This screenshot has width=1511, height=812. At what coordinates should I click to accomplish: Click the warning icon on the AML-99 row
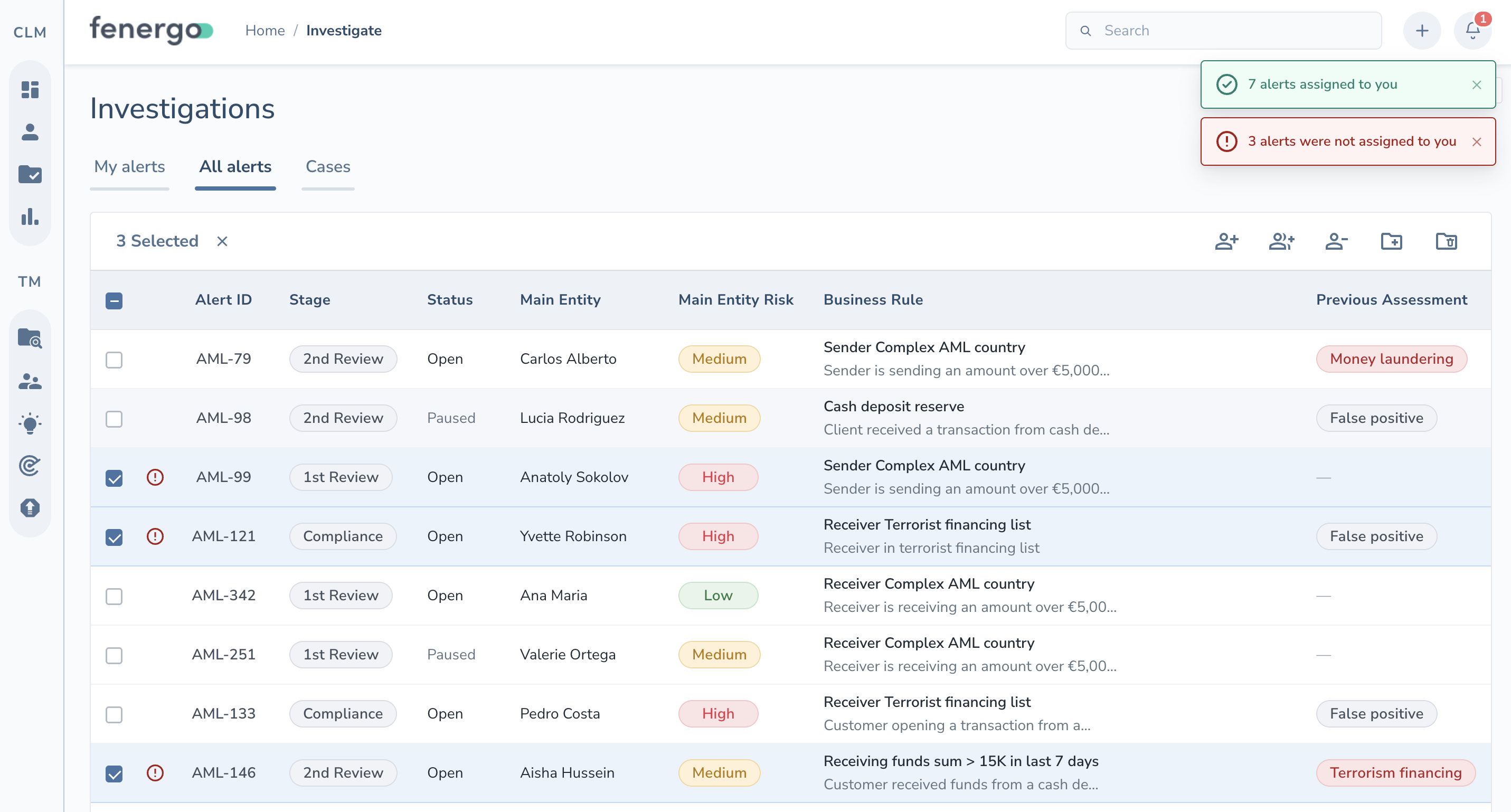coord(155,477)
